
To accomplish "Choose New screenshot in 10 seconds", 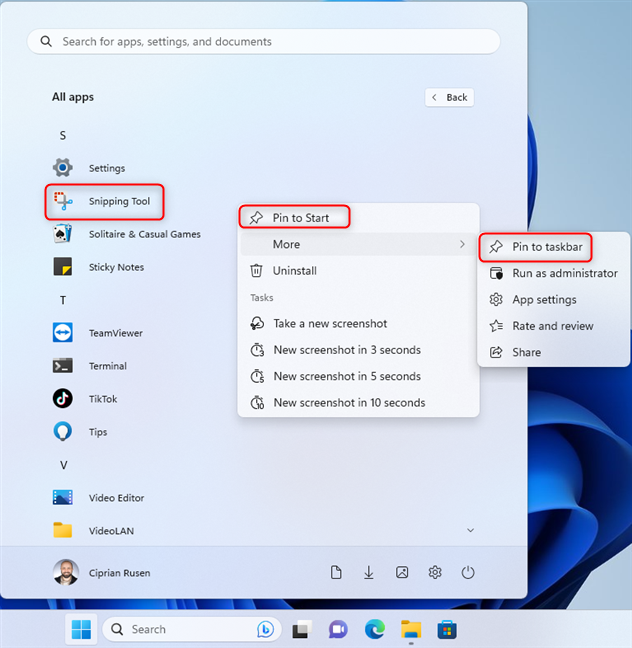I will tap(358, 403).
